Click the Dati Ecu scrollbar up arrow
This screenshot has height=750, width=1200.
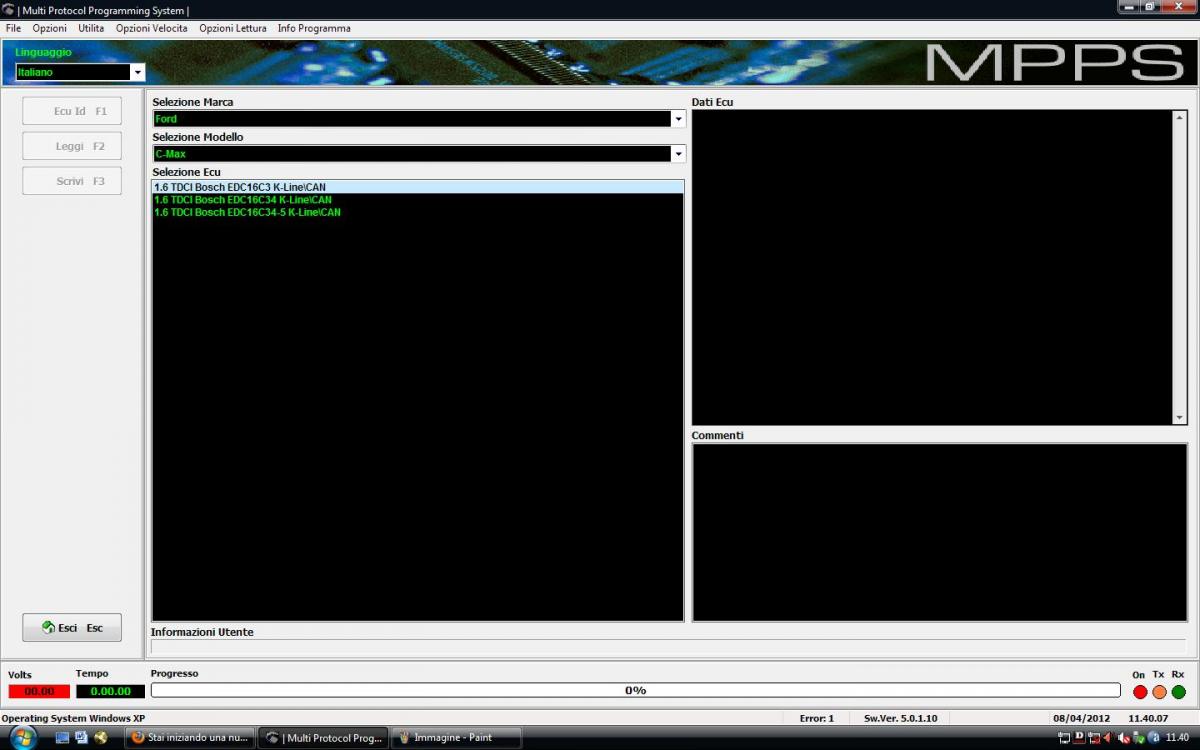1180,117
